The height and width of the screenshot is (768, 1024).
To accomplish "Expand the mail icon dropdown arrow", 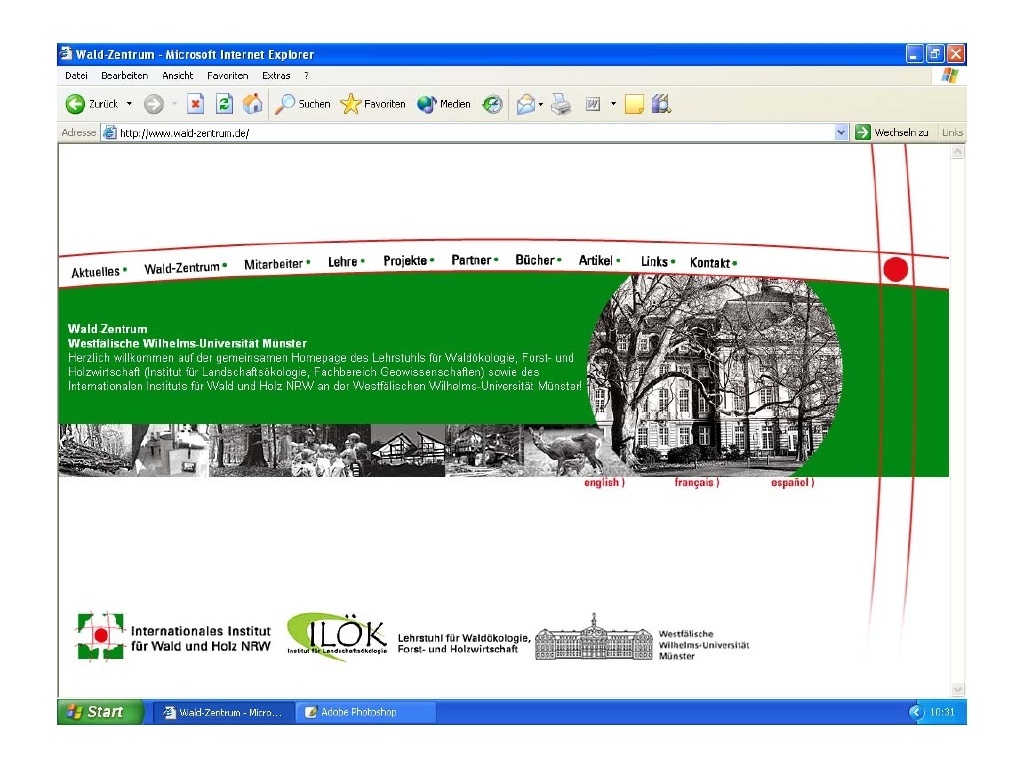I will coord(541,104).
